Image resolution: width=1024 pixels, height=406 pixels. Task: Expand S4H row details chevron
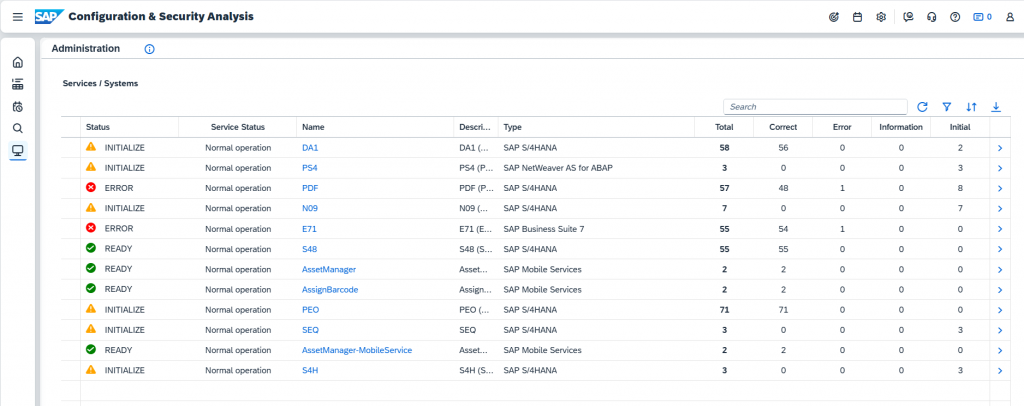(1000, 371)
